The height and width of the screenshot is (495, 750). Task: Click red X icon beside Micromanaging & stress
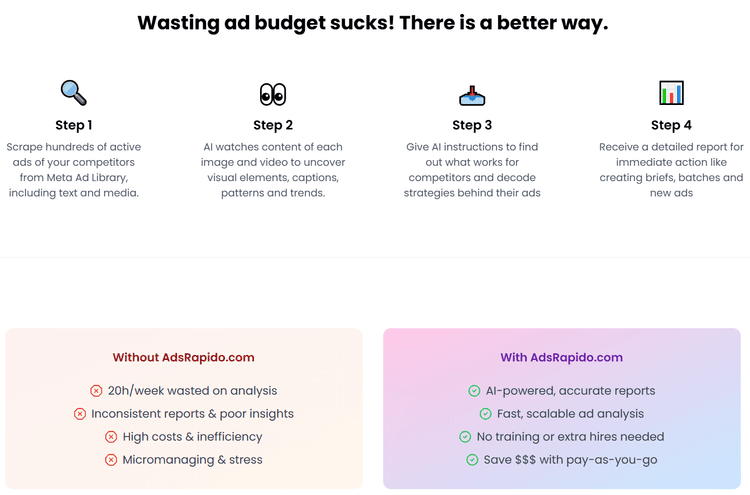(x=111, y=460)
